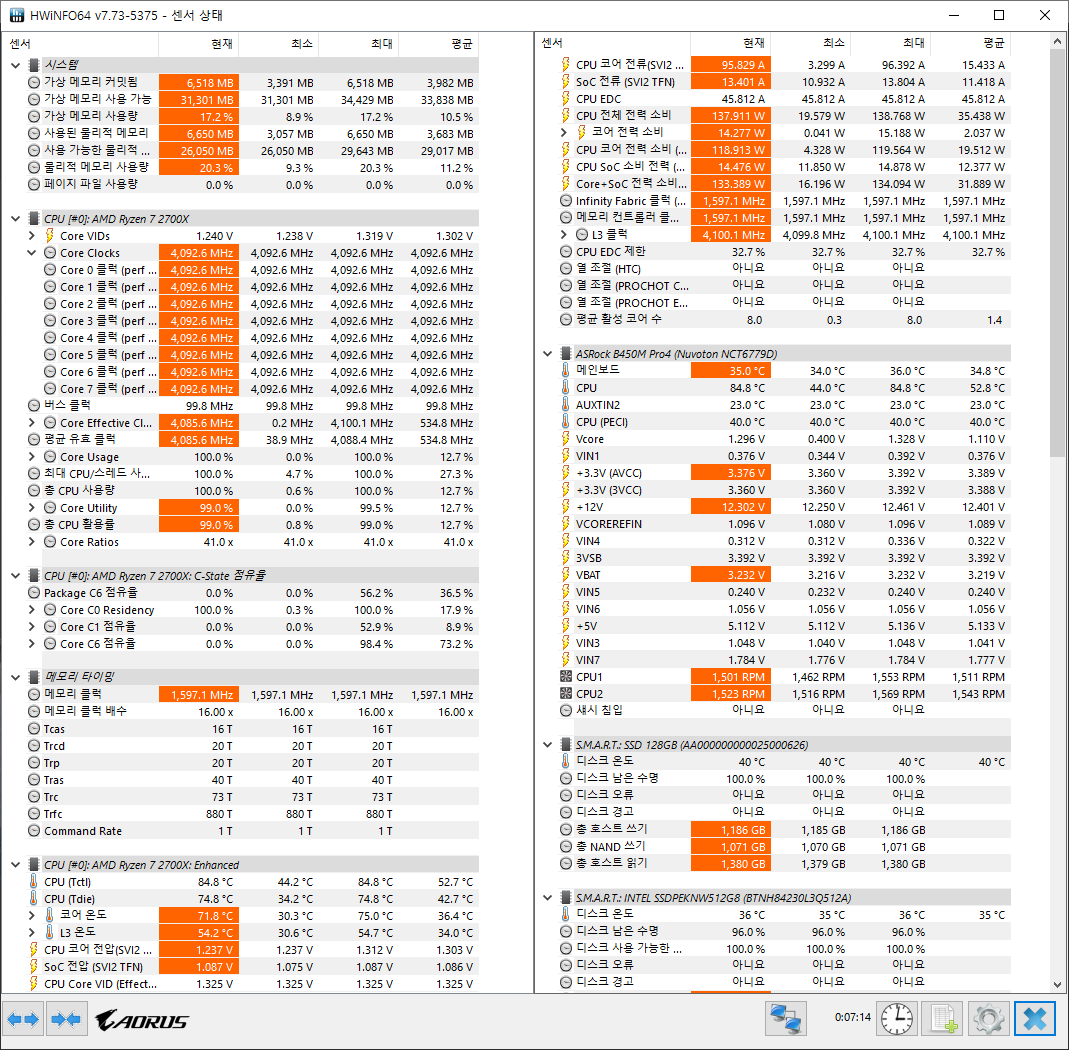Image resolution: width=1069 pixels, height=1050 pixels.
Task: Click the 시스템 section chip icon
Action: tap(33, 65)
